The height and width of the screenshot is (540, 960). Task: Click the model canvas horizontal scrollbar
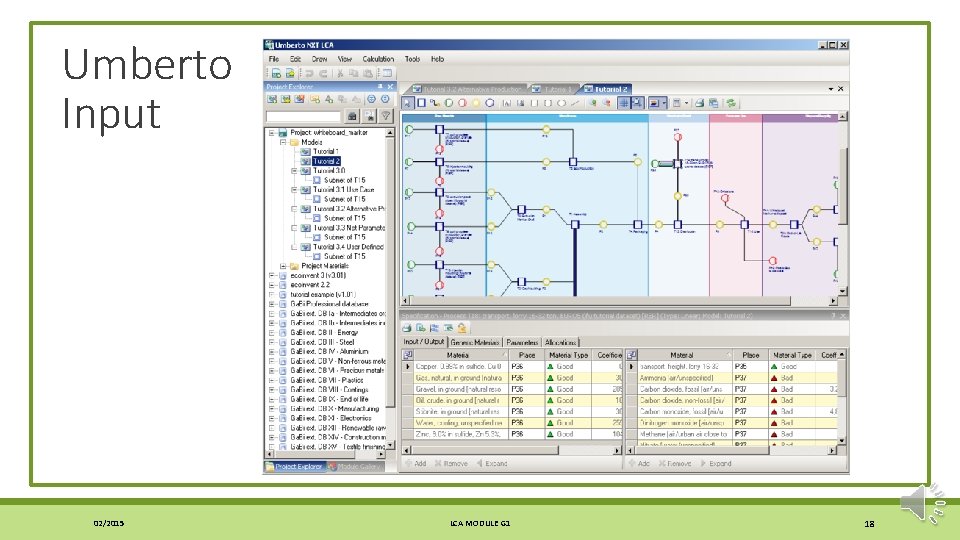click(619, 301)
